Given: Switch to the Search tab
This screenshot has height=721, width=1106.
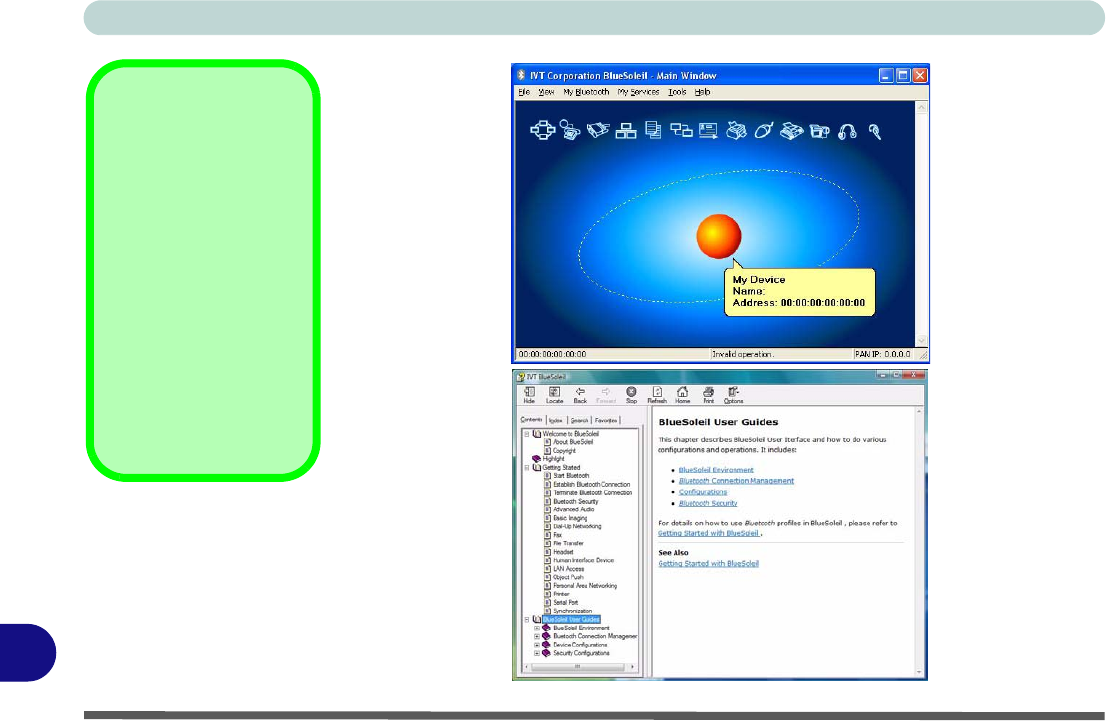Looking at the screenshot, I should tap(579, 420).
